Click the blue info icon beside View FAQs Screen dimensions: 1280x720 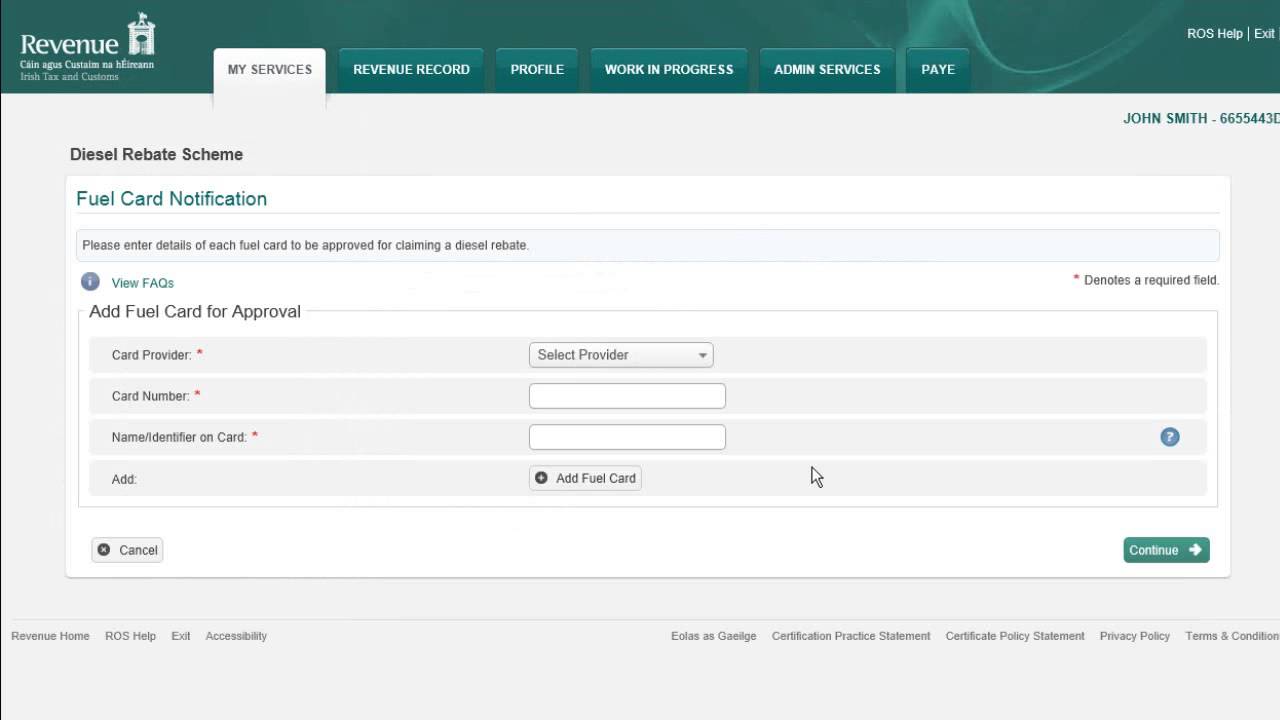(90, 282)
